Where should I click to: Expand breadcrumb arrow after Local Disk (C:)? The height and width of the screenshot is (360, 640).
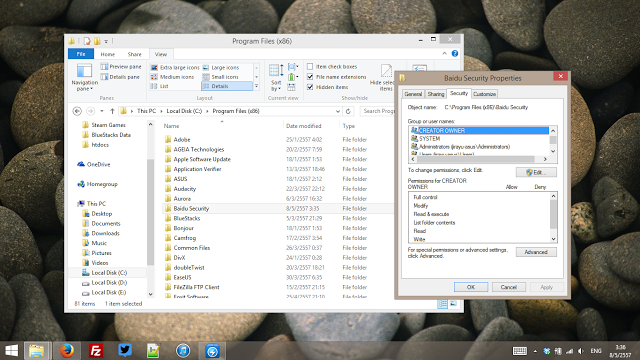[207, 111]
